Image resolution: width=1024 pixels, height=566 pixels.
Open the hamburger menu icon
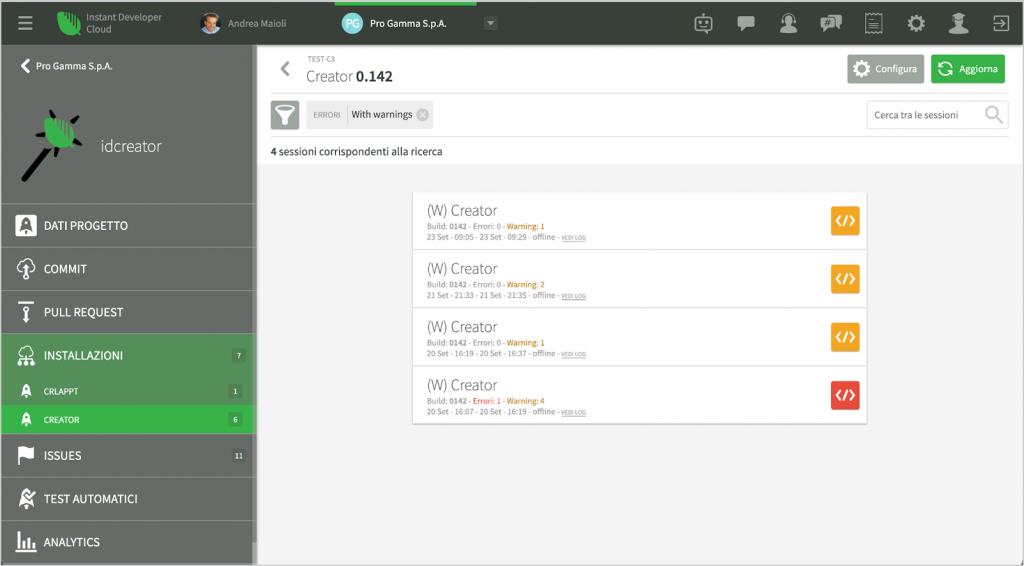25,24
